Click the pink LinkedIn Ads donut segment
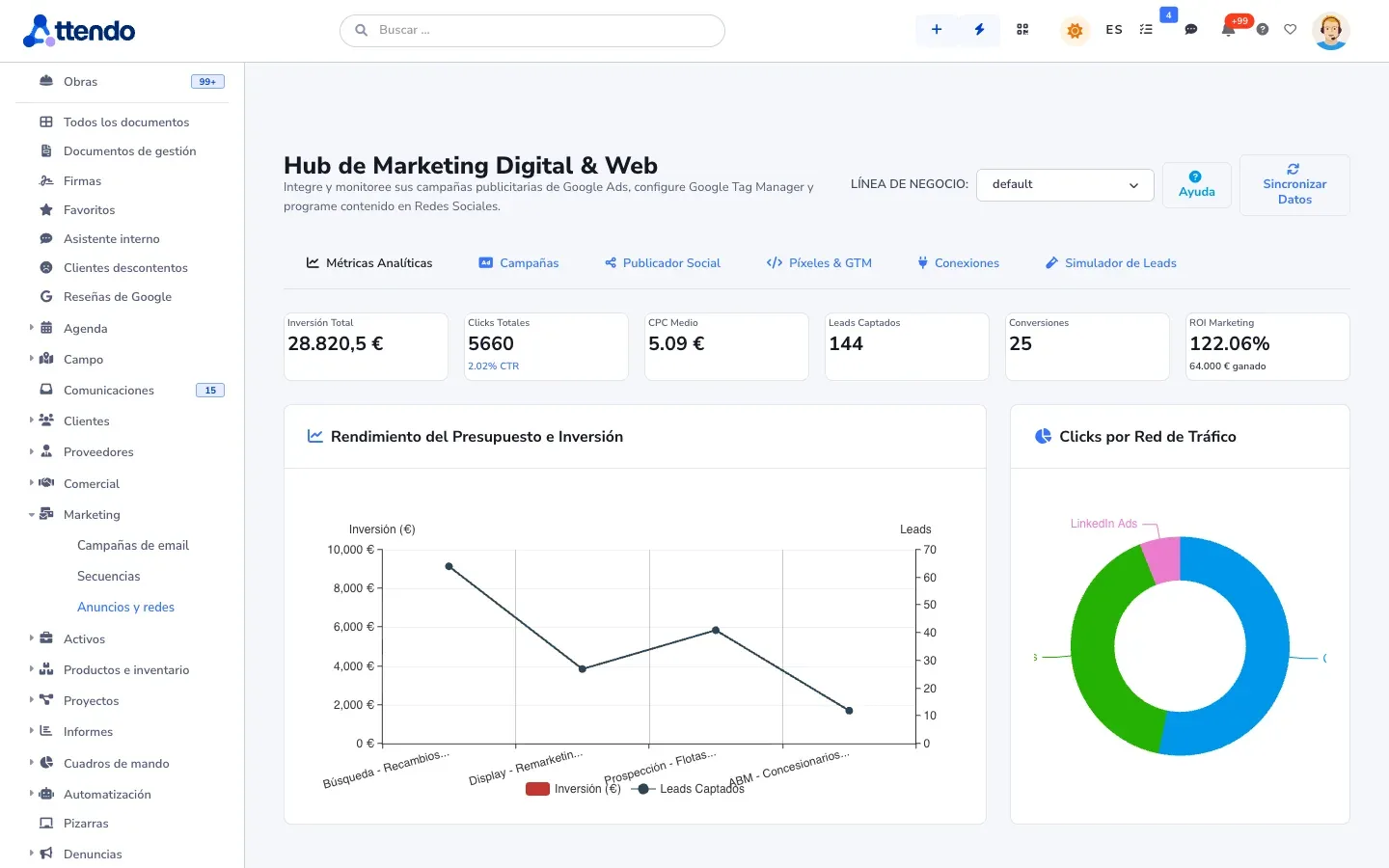The width and height of the screenshot is (1389, 868). click(x=1162, y=559)
